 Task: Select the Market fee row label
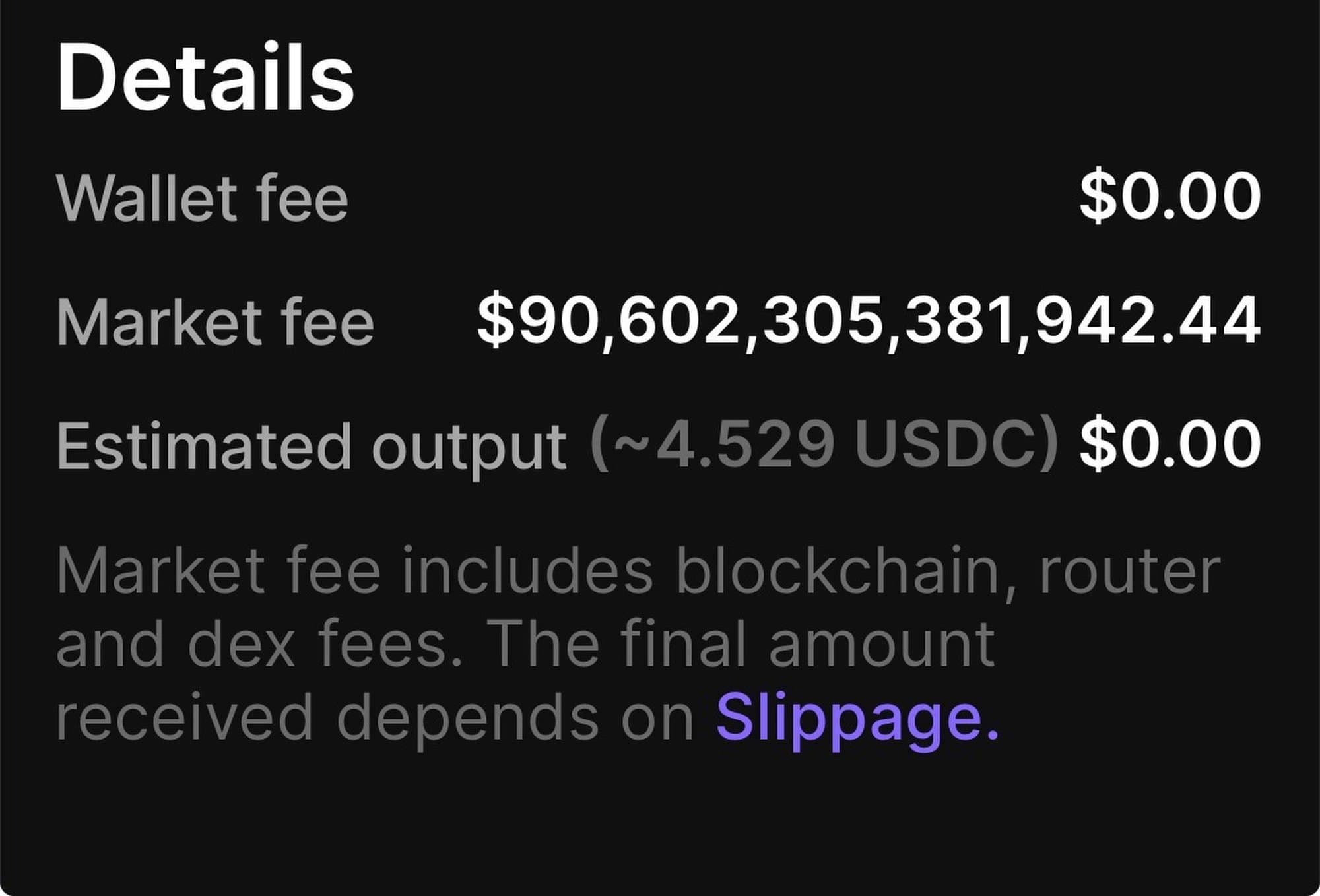[215, 323]
